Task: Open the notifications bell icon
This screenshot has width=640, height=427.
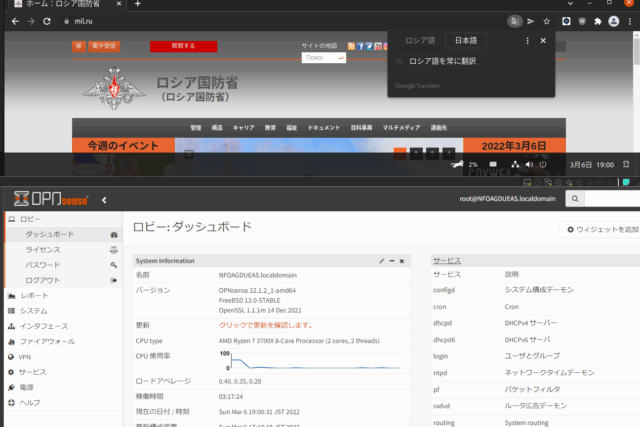Action: (x=626, y=165)
